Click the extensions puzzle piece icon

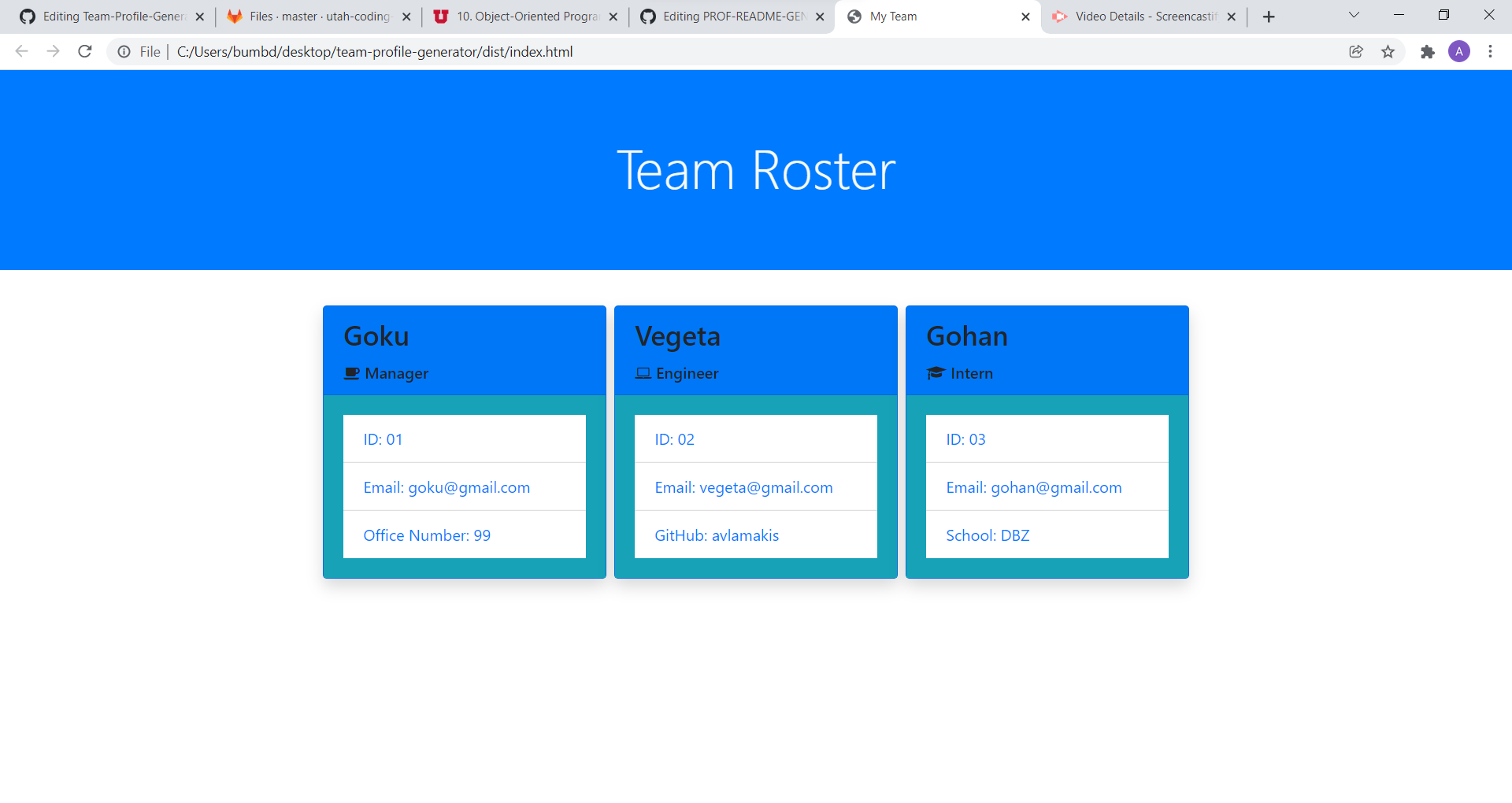(1428, 51)
